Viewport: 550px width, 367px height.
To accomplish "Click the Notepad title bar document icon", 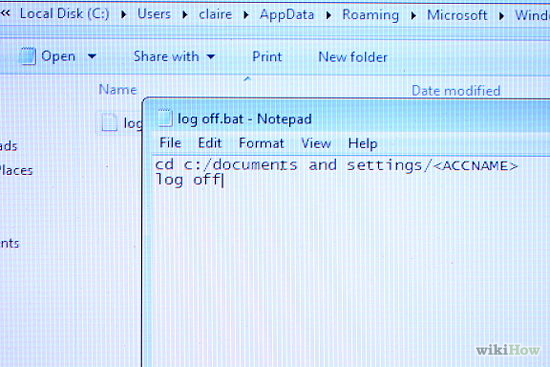I will pos(165,118).
